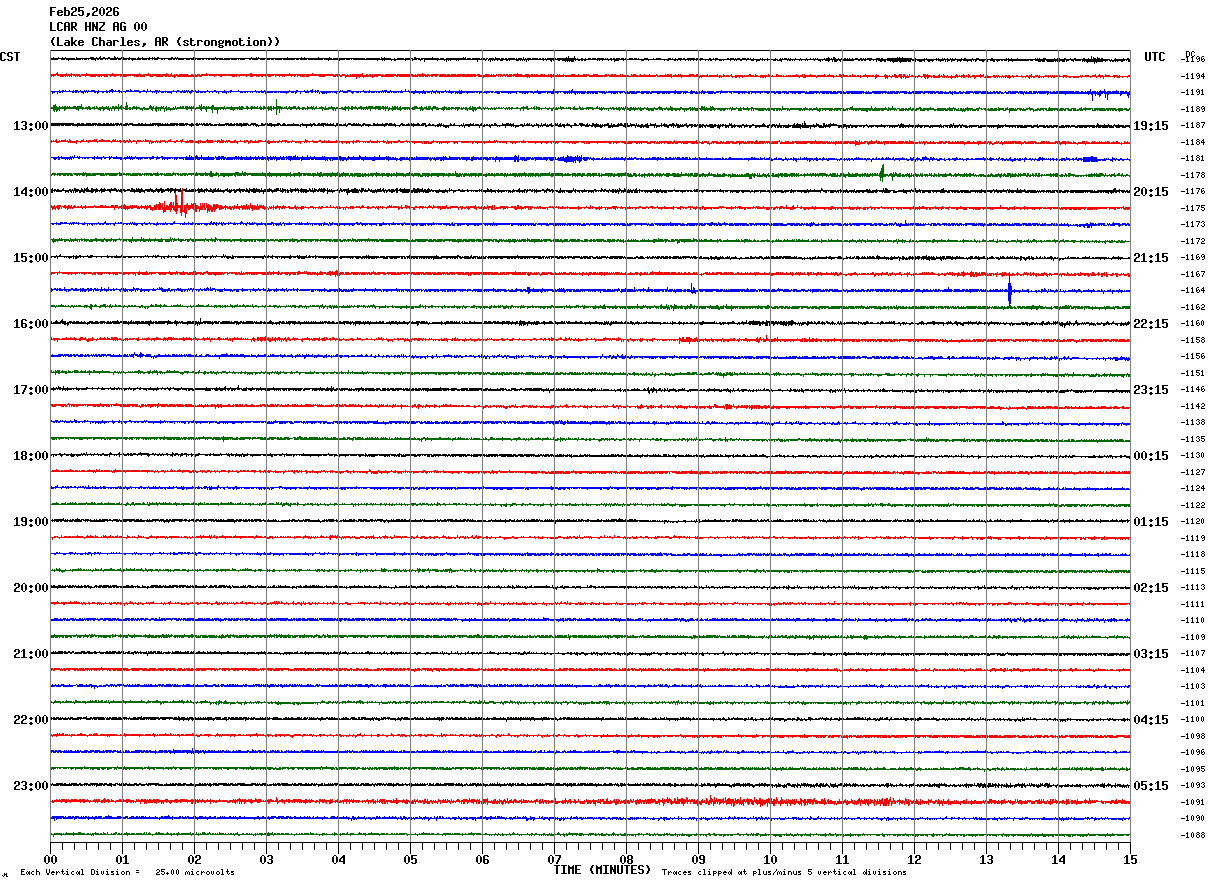This screenshot has height=886, width=1210.
Task: Click the 22:15 UTC time label
Action: pyautogui.click(x=1151, y=324)
